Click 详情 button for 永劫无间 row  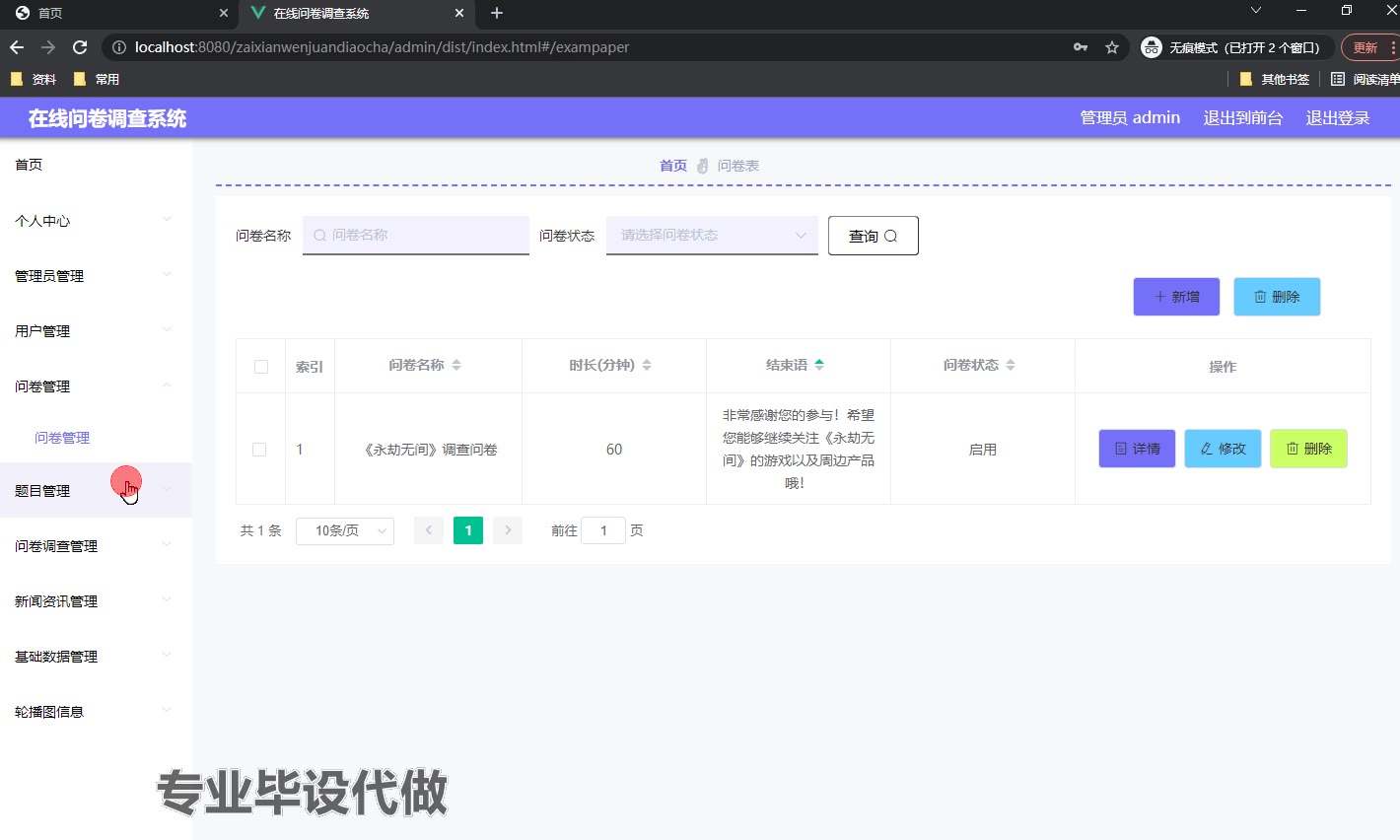tap(1137, 449)
